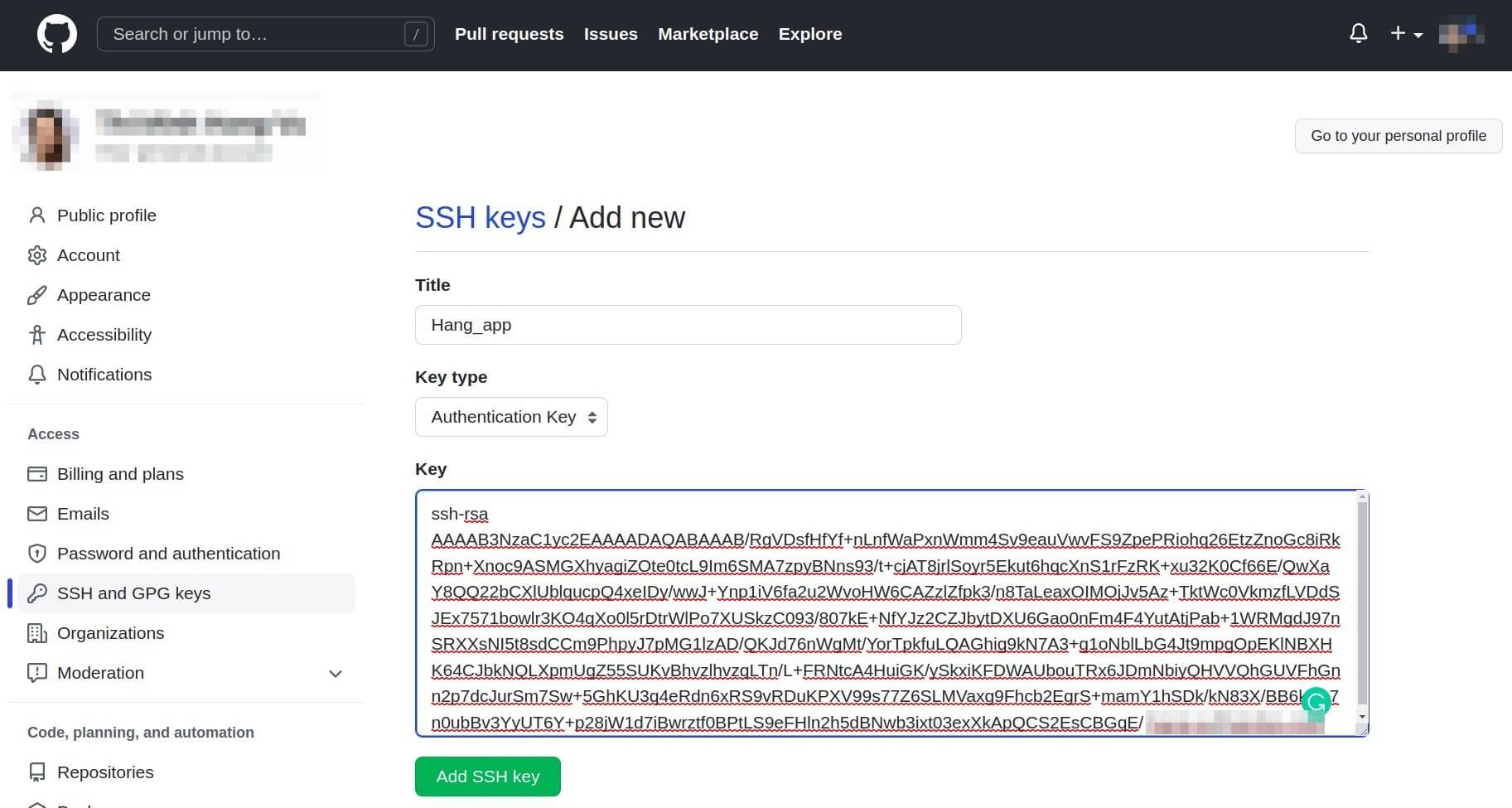Select the Appearance settings entry
Image resolution: width=1512 pixels, height=808 pixels.
(103, 294)
